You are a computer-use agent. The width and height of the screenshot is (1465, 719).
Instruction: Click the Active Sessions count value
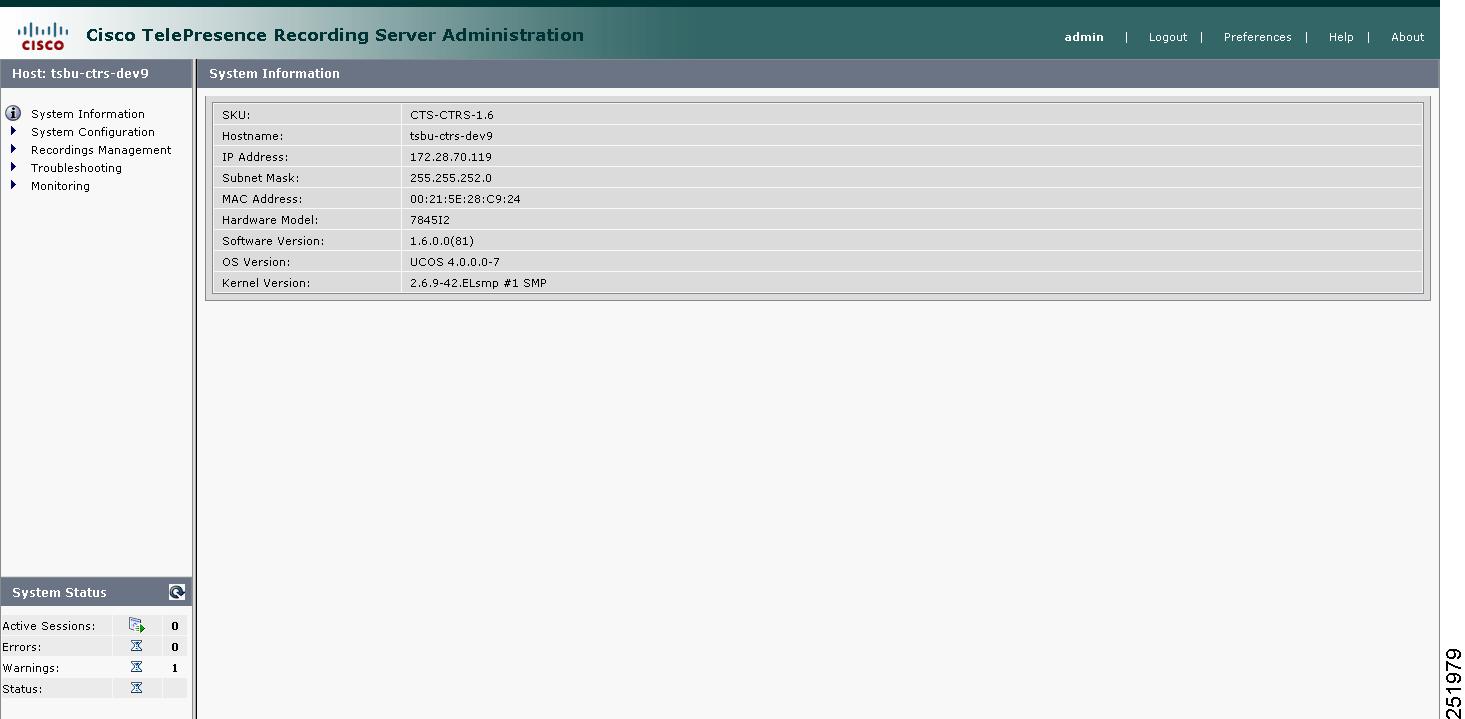coord(175,626)
